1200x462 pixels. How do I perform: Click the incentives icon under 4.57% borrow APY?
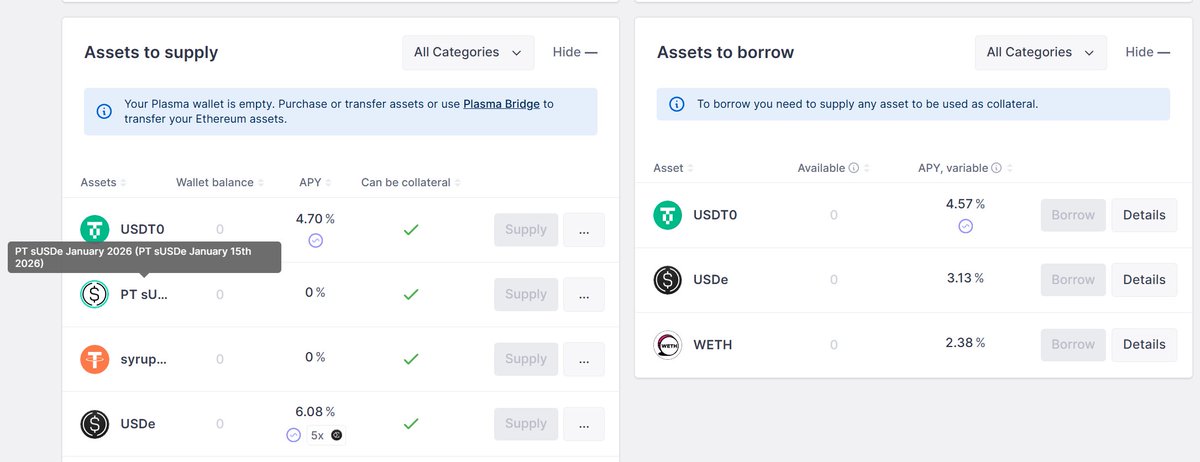(x=965, y=227)
